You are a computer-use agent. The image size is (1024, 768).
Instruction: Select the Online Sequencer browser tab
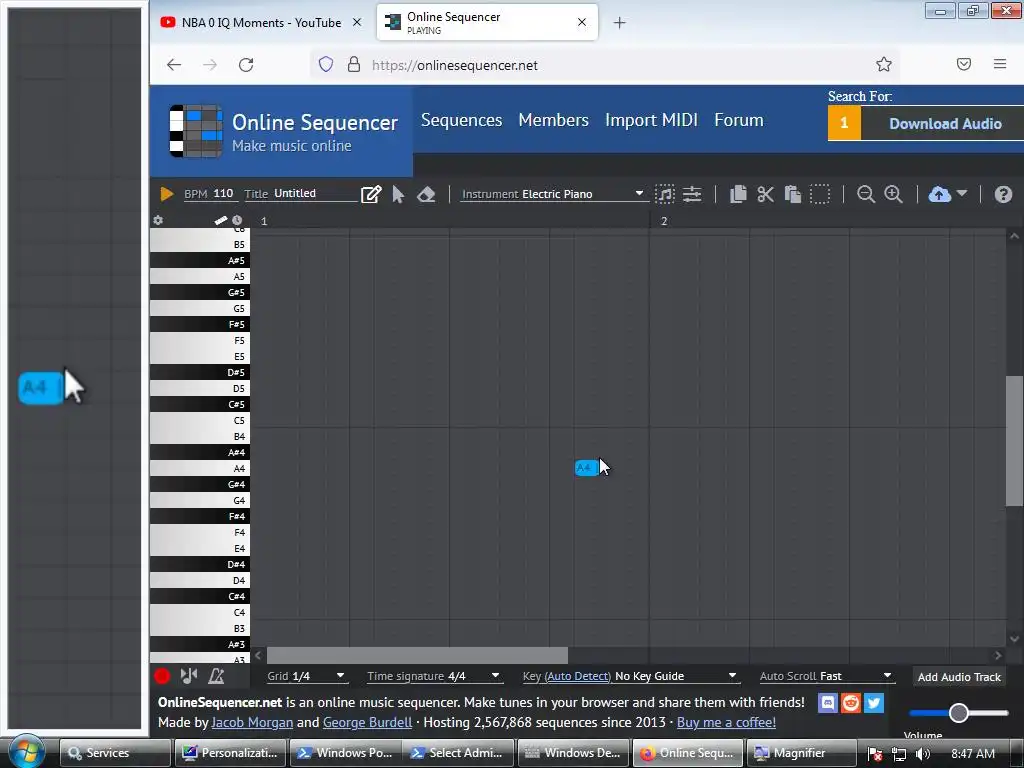(487, 22)
